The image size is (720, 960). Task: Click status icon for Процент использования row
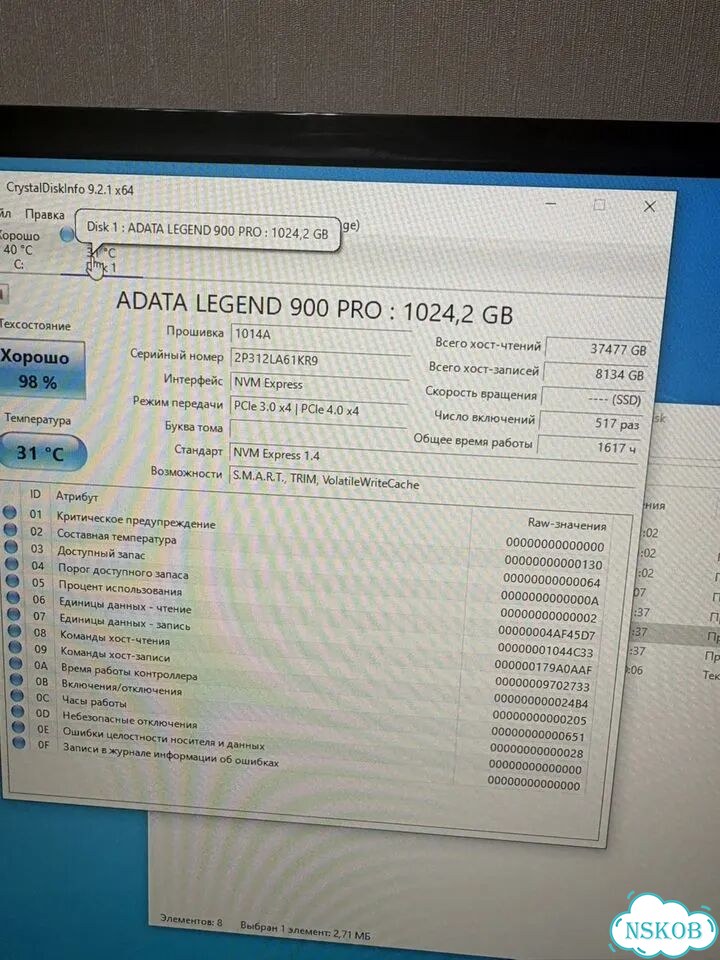pos(13,581)
